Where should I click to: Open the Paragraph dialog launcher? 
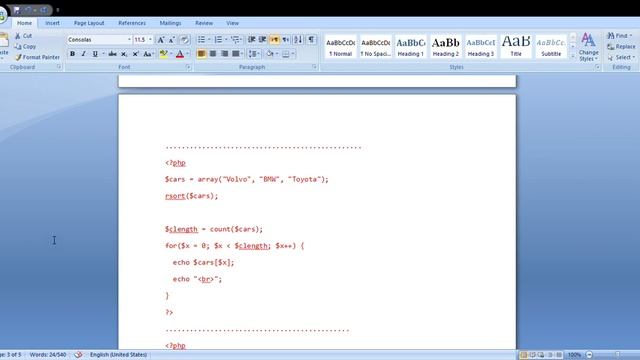[x=315, y=67]
